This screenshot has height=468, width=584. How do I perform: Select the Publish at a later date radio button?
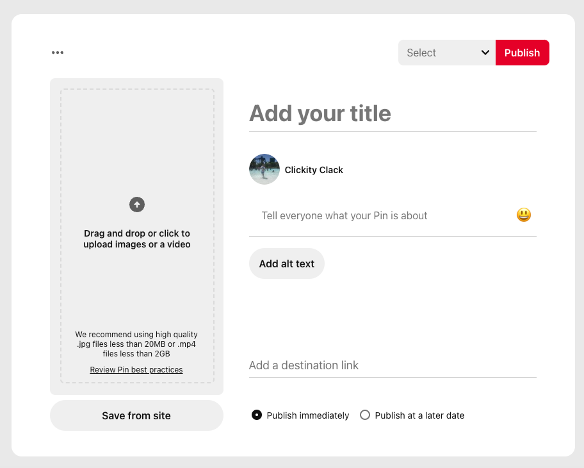[365, 415]
